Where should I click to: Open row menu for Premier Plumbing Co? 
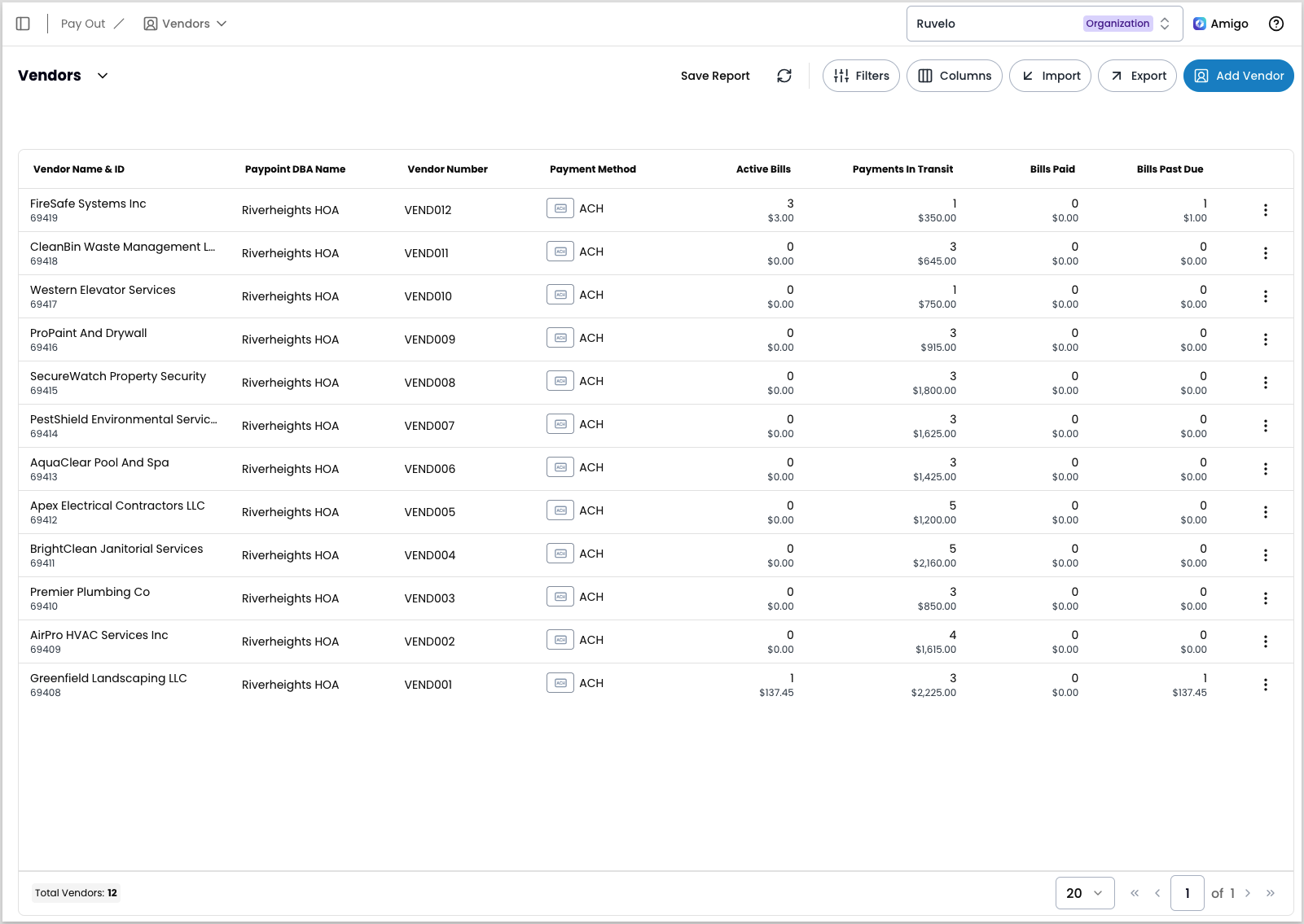pos(1266,598)
